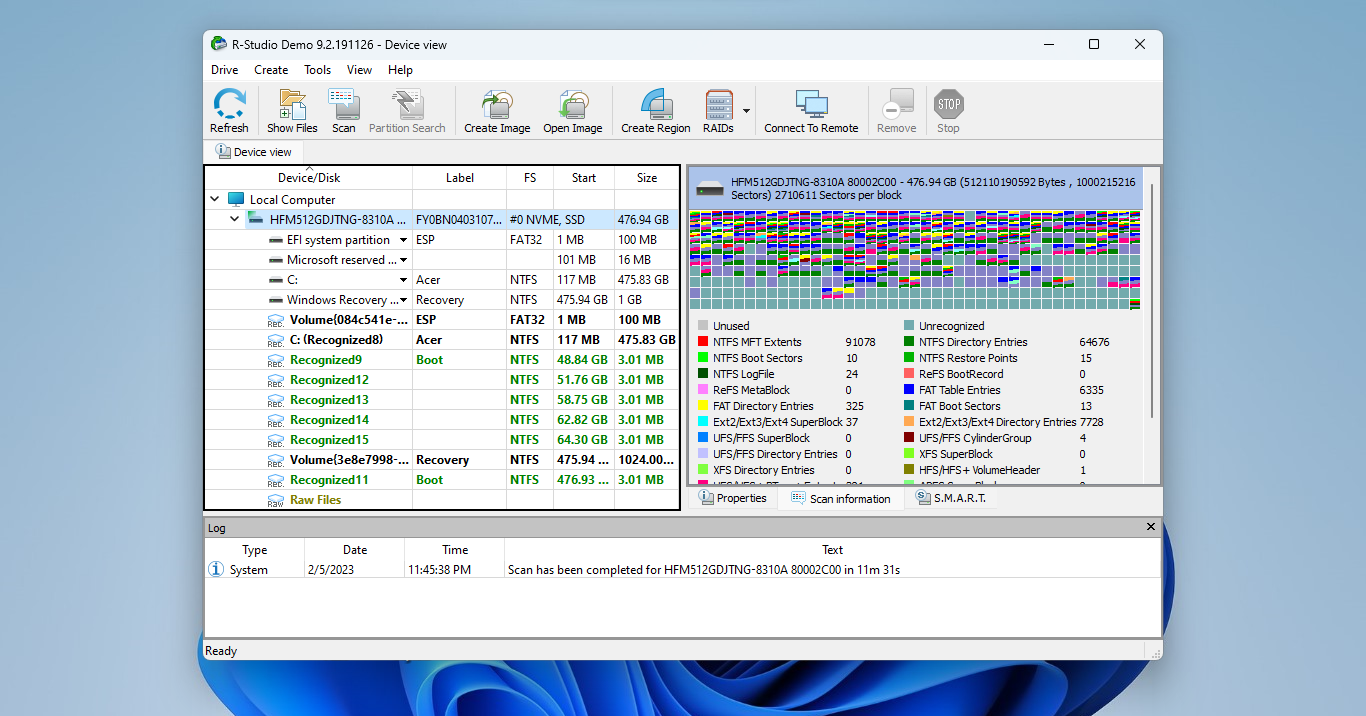This screenshot has width=1366, height=716.
Task: Select the Recognized12 partition
Action: click(x=442, y=380)
